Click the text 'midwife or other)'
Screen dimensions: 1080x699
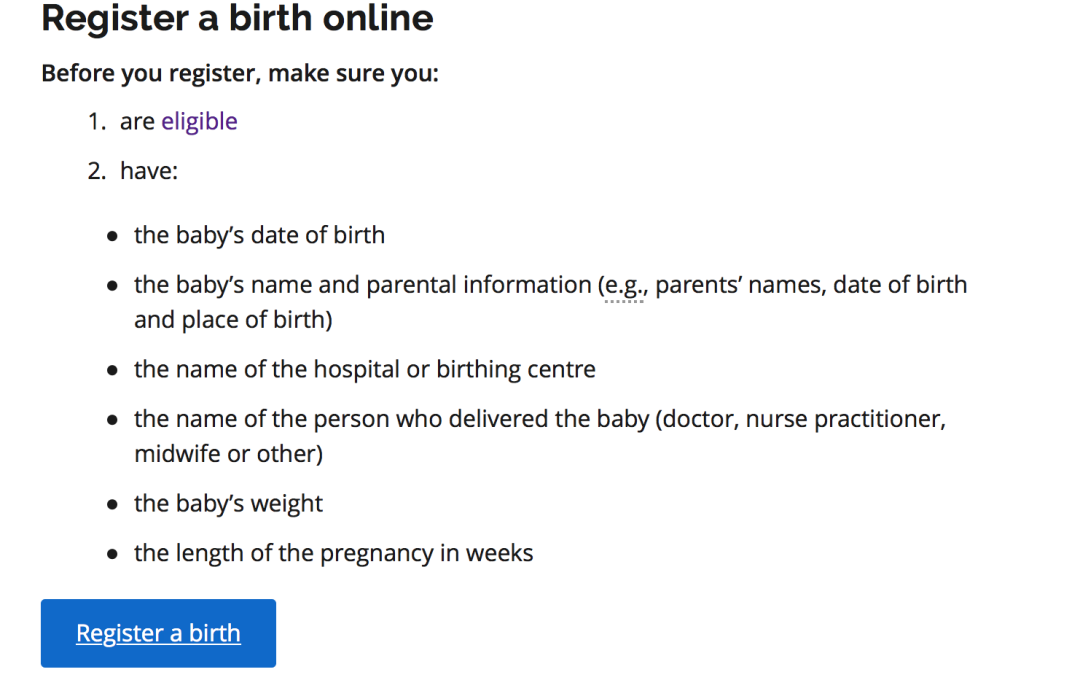(228, 454)
